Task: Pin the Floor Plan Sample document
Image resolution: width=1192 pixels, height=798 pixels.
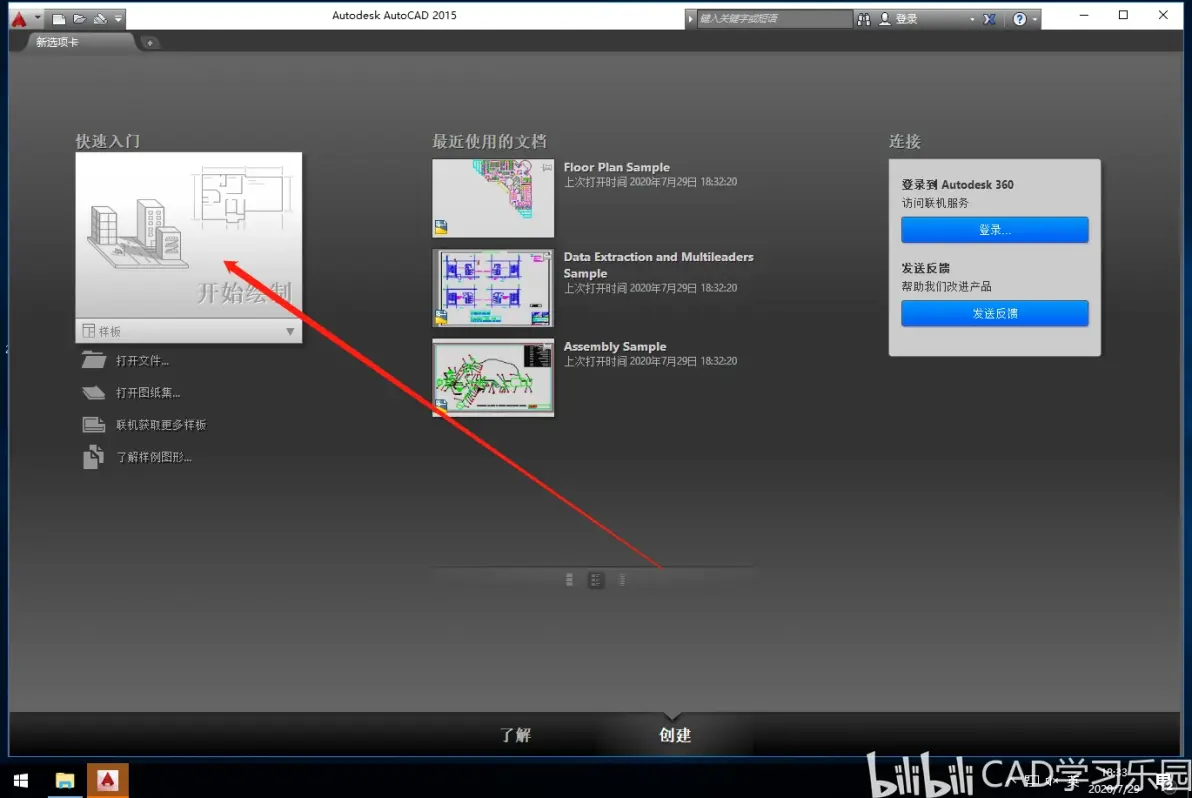Action: (547, 167)
